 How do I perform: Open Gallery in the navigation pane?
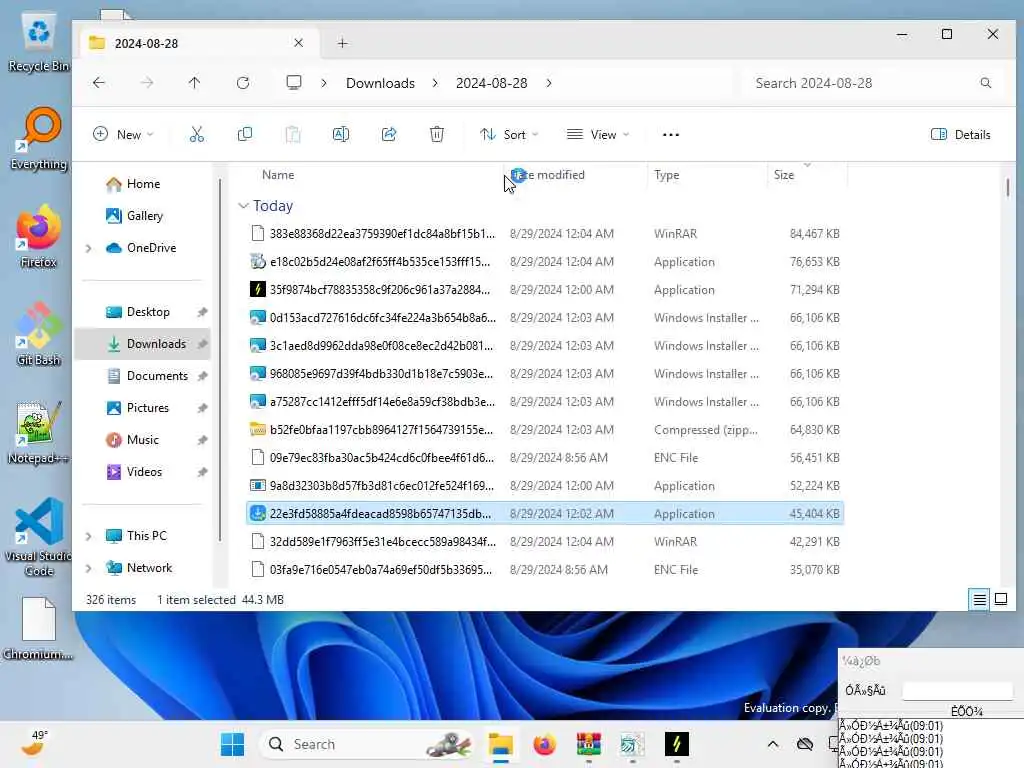144,216
